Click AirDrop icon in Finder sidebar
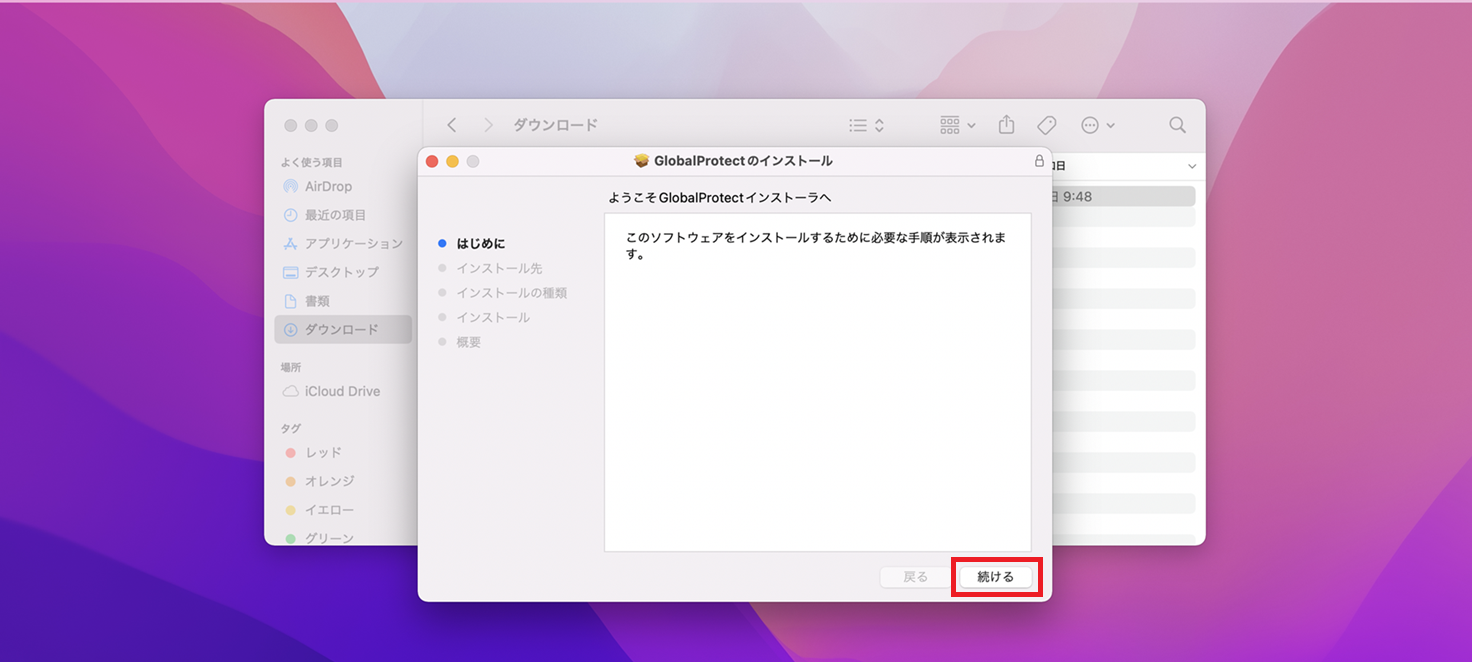This screenshot has height=662, width=1472. pos(291,186)
